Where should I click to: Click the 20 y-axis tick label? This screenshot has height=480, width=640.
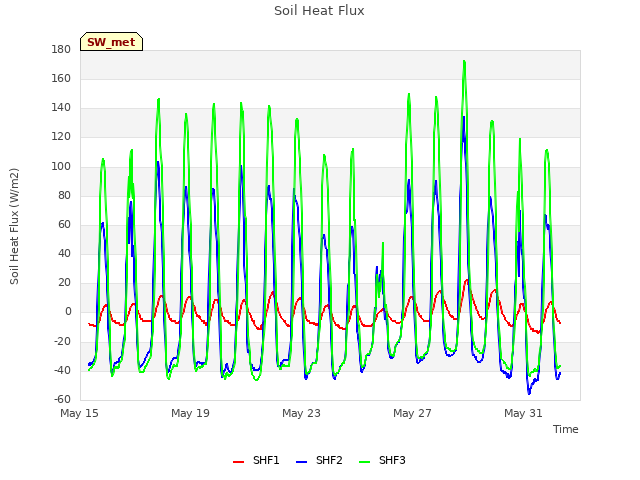tap(65, 282)
